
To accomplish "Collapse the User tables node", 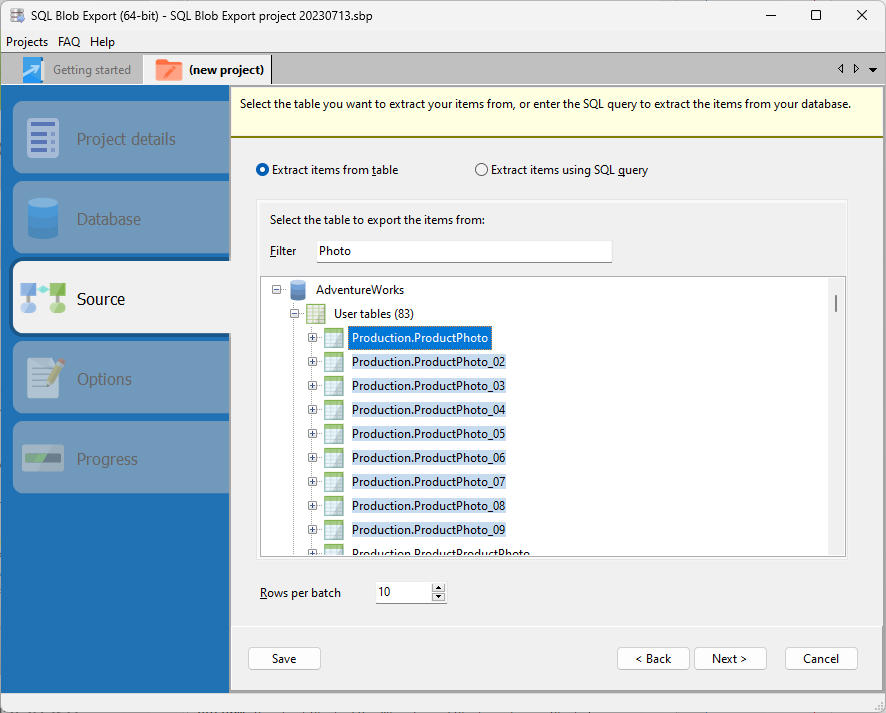I will coord(294,313).
